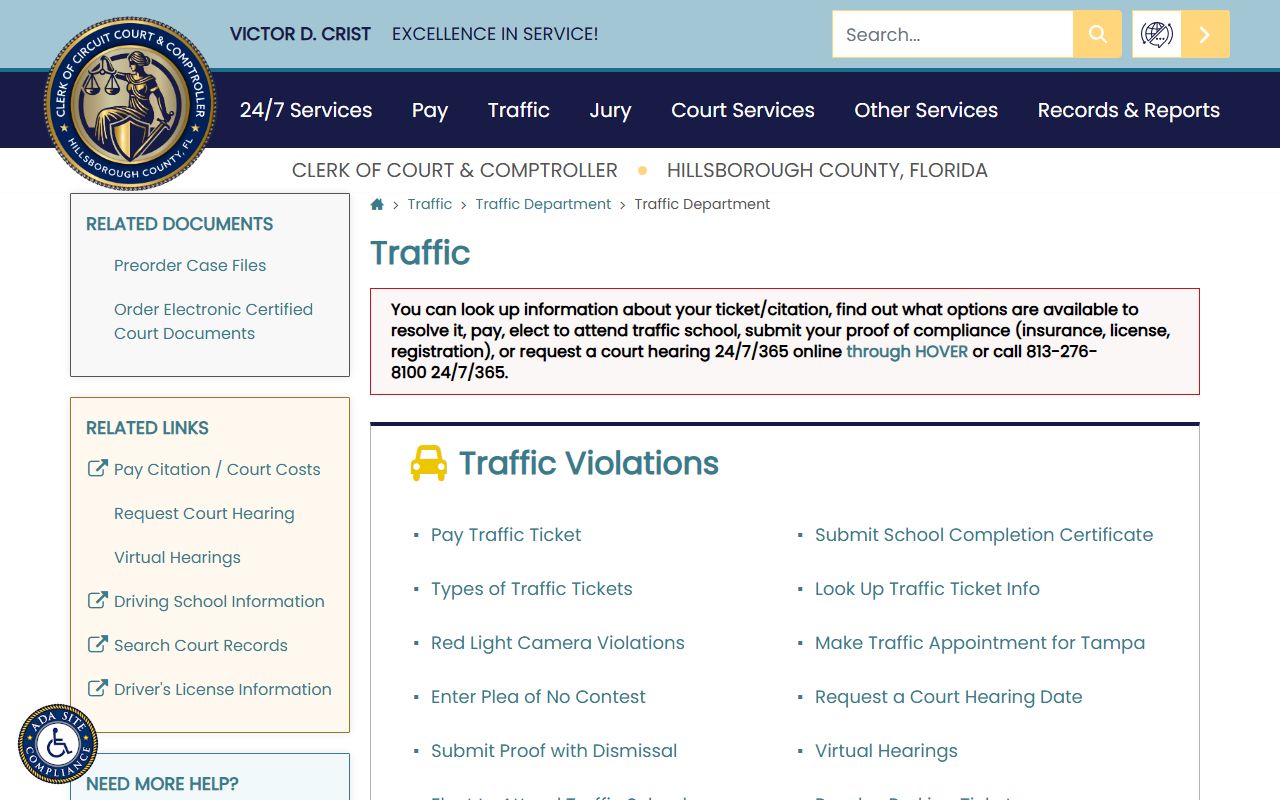
Task: Click the Clerk of Circuit Court seal logo
Action: coord(130,104)
